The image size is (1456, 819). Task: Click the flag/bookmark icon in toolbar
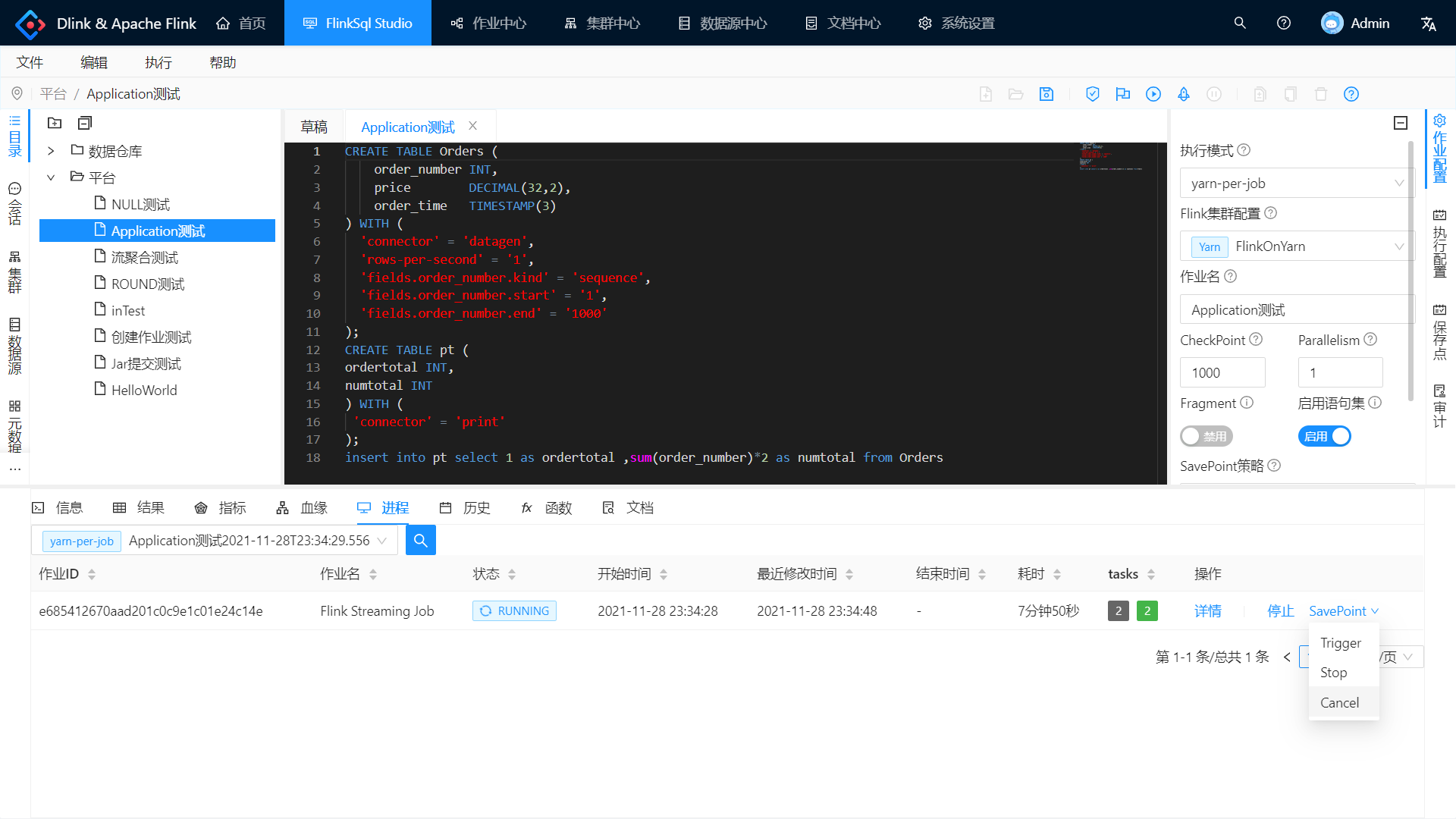[1121, 94]
